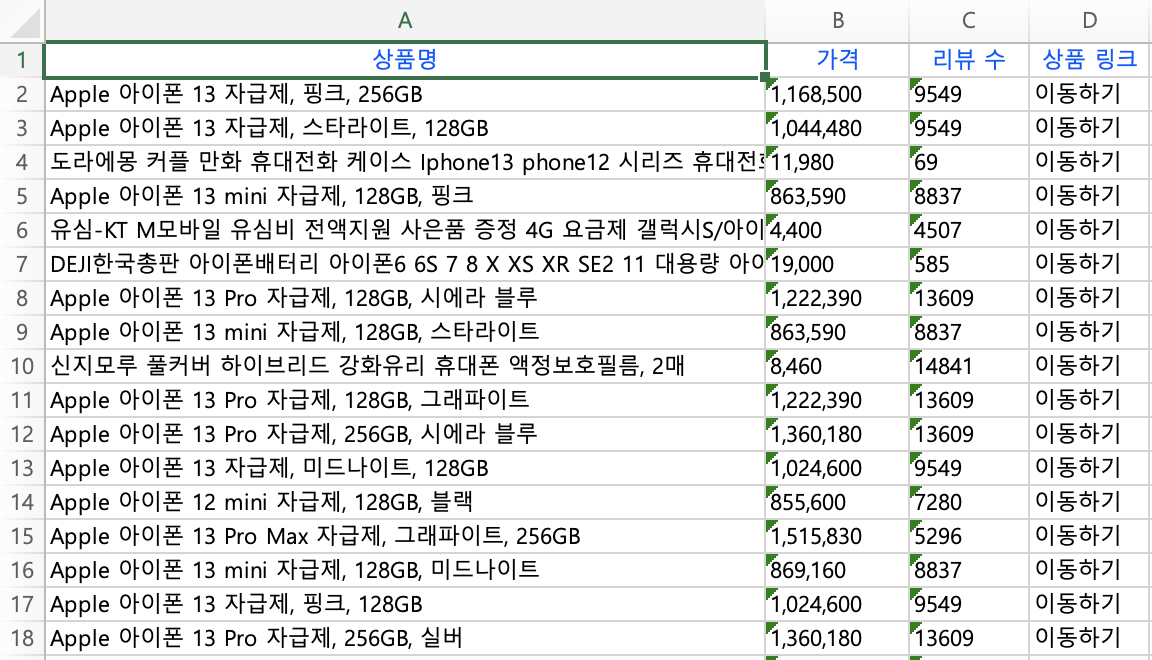Select cell 'Apple 아이폰 13 자급제, 스타라이트, 128GB'

tap(405, 128)
